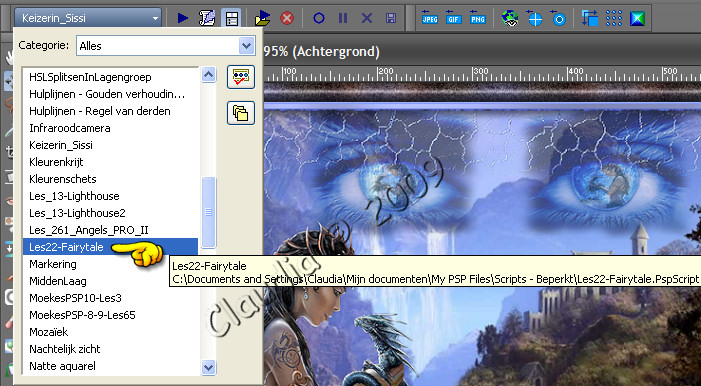Choose the MiddenLaag script

[110, 281]
